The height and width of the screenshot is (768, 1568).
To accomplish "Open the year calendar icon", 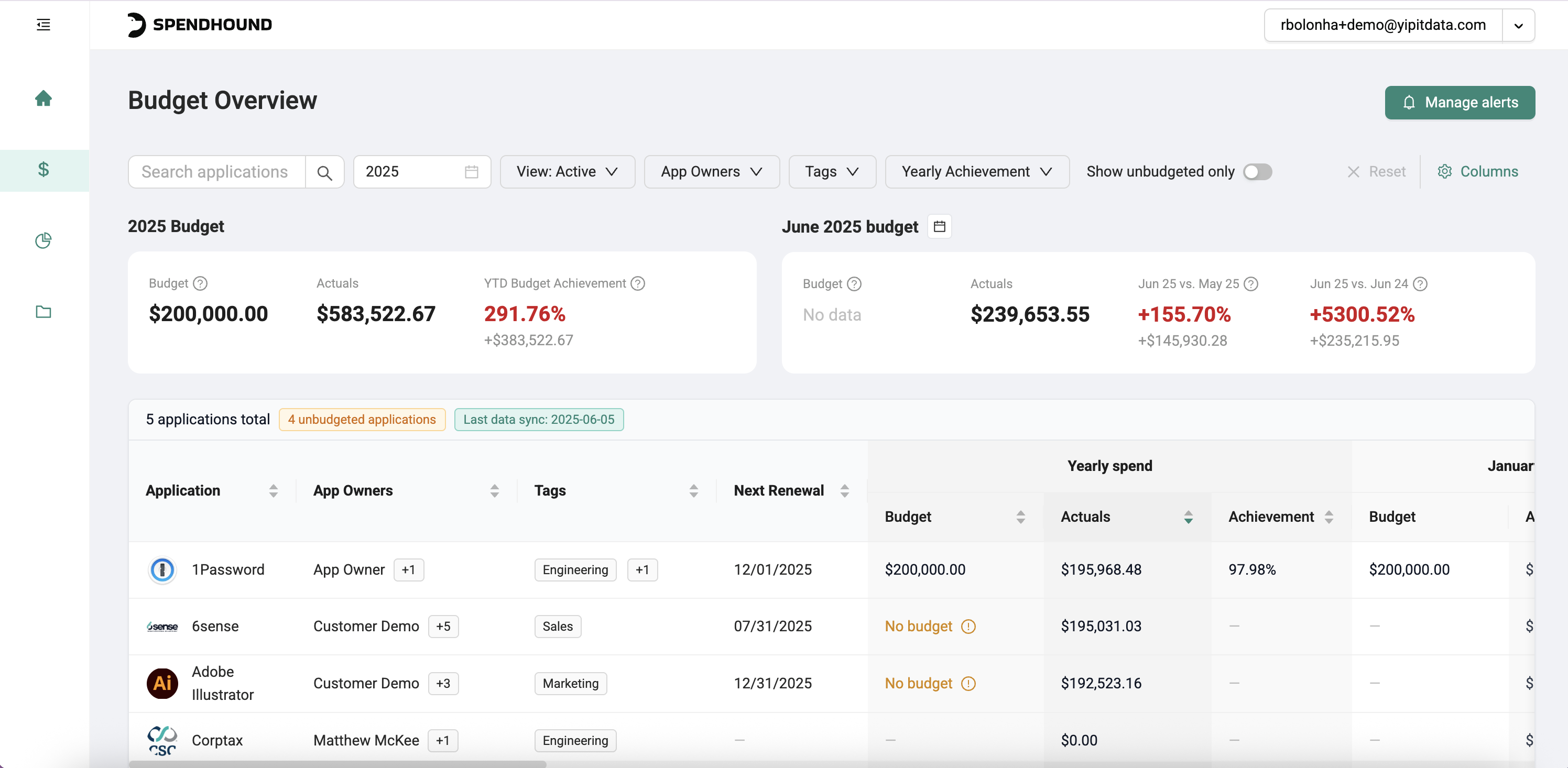I will pyautogui.click(x=471, y=172).
